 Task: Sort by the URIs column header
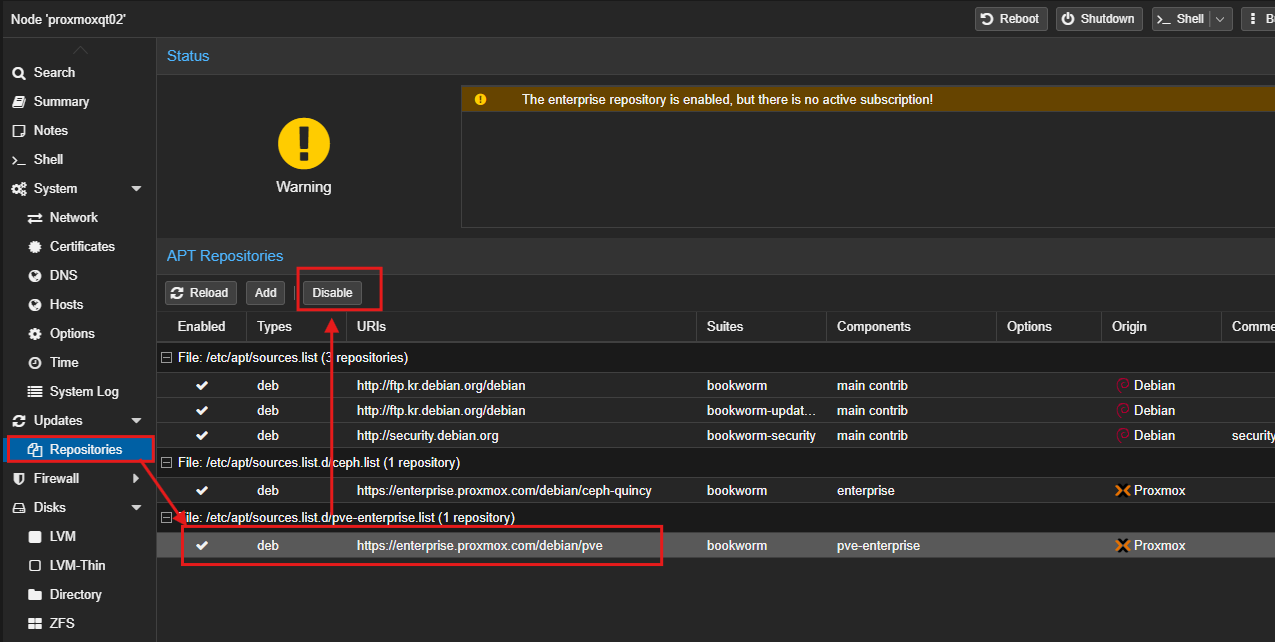tap(521, 326)
